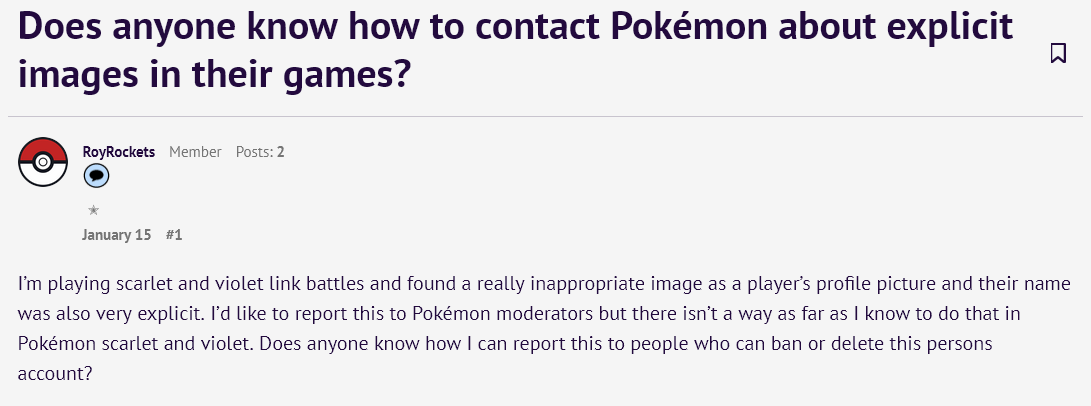1091x406 pixels.
Task: Click the Member role label
Action: coord(195,152)
